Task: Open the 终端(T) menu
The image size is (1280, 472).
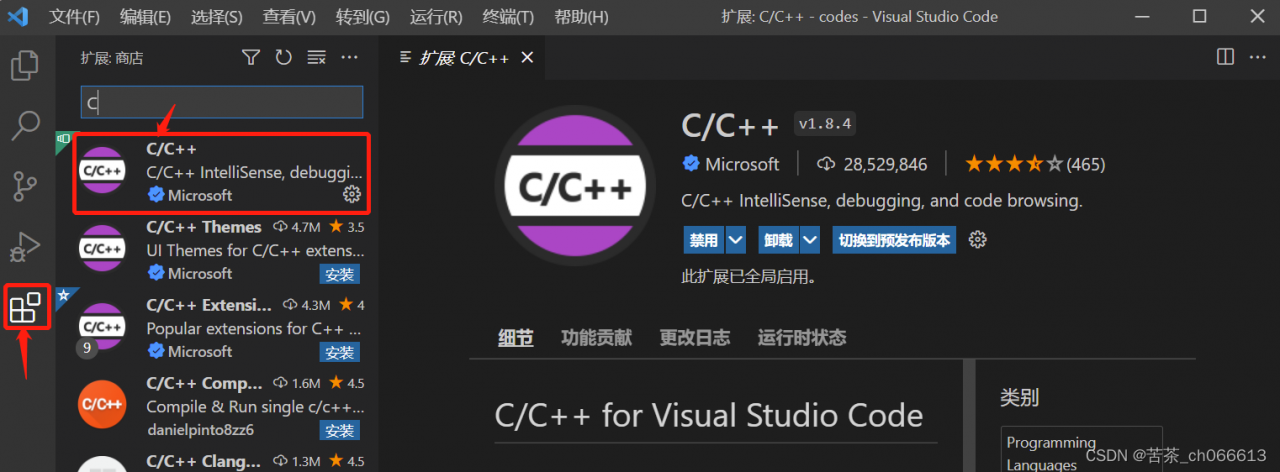Action: coord(508,17)
